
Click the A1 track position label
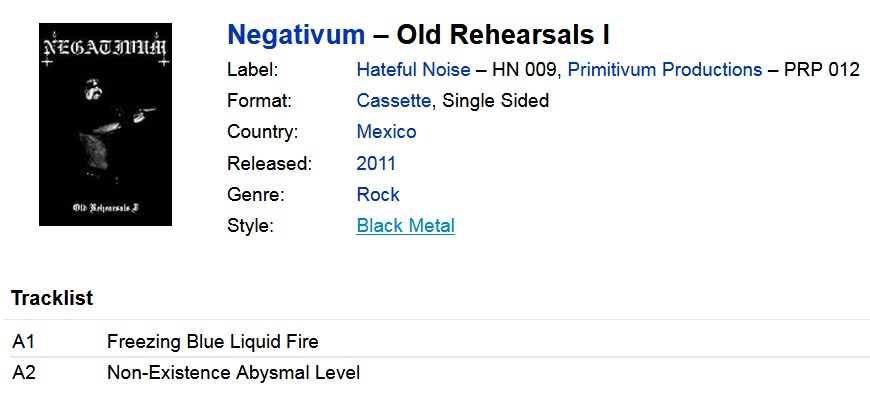coord(23,342)
